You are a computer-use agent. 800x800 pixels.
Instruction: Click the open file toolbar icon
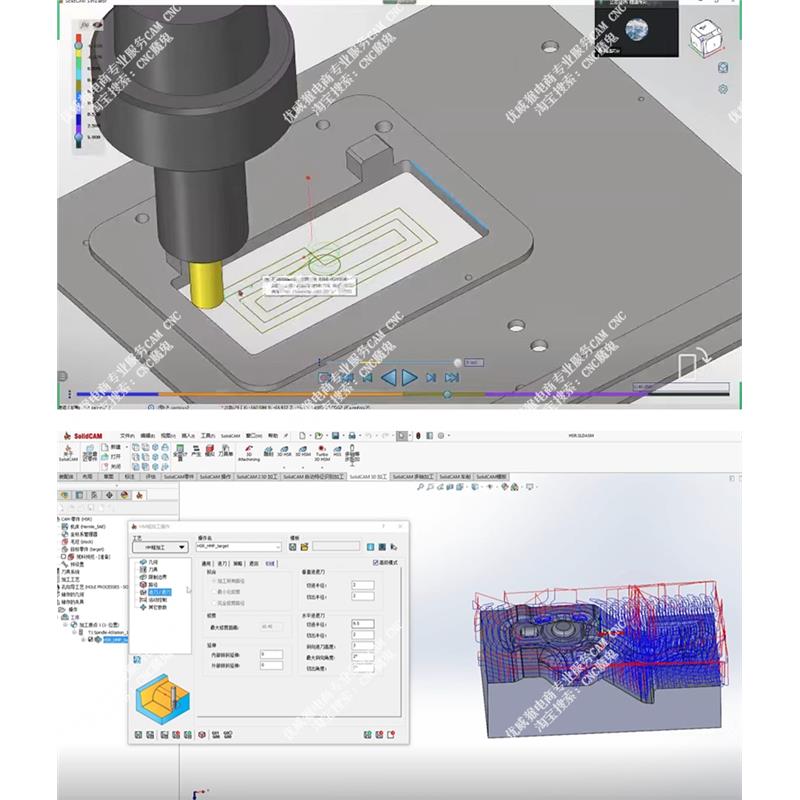point(318,436)
